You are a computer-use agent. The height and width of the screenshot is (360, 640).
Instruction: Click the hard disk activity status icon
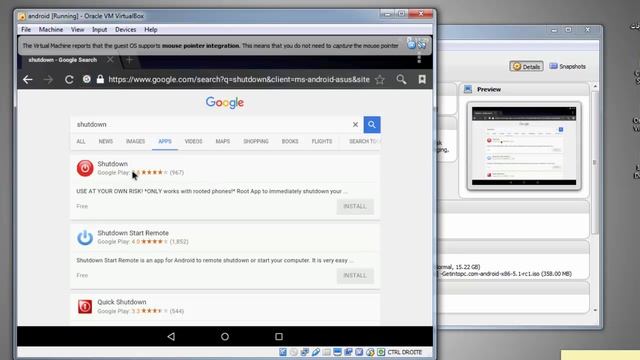[x=283, y=352]
